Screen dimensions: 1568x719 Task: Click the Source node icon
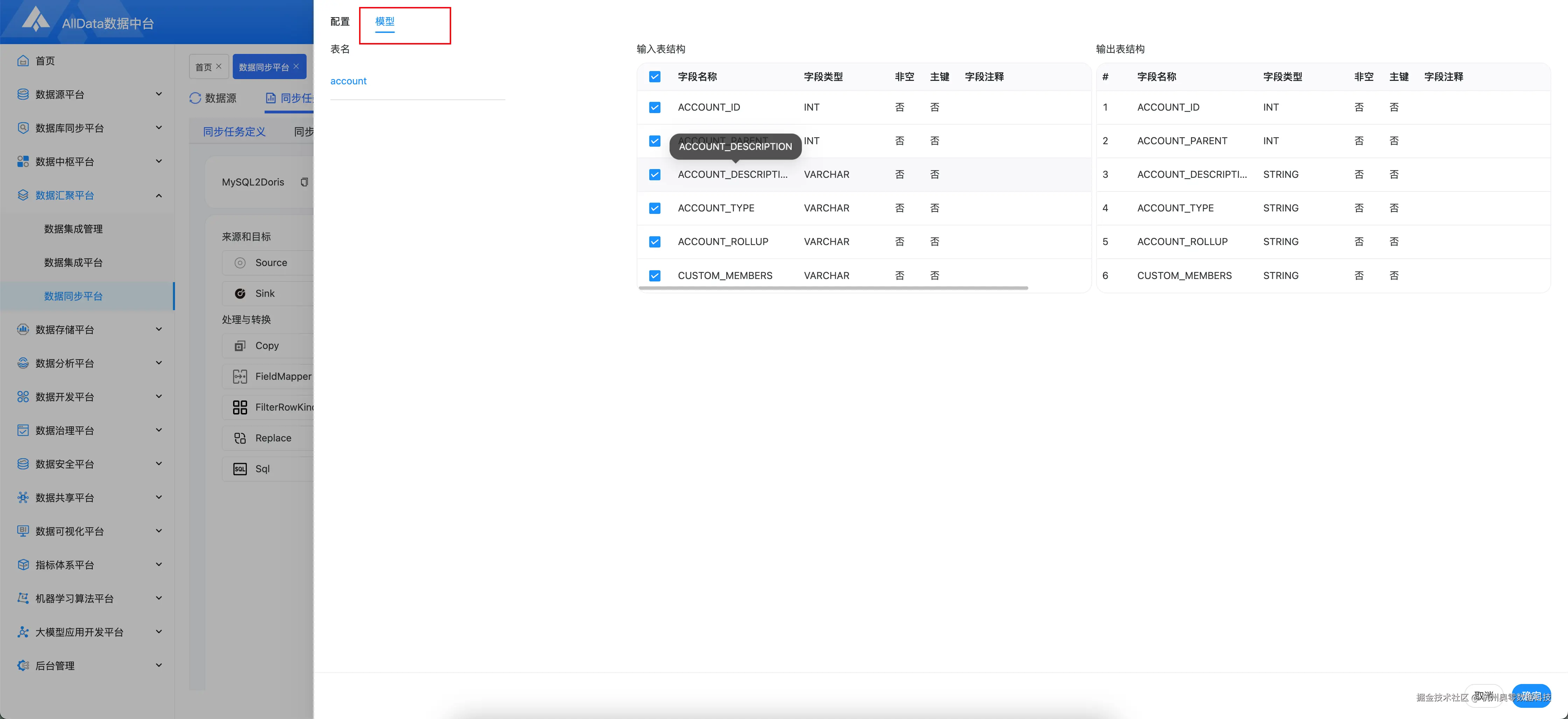coord(240,263)
